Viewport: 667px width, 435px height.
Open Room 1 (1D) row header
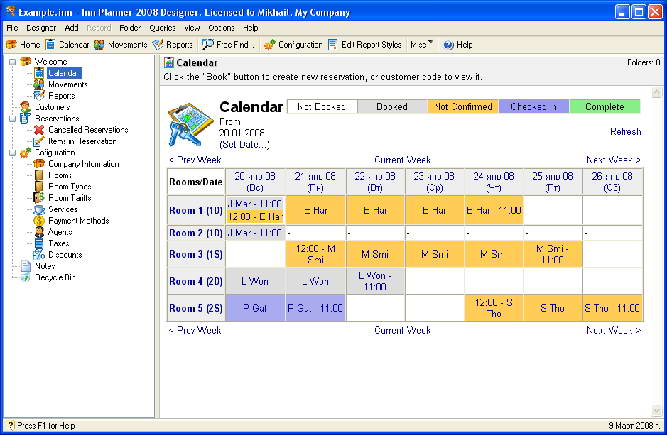[196, 210]
